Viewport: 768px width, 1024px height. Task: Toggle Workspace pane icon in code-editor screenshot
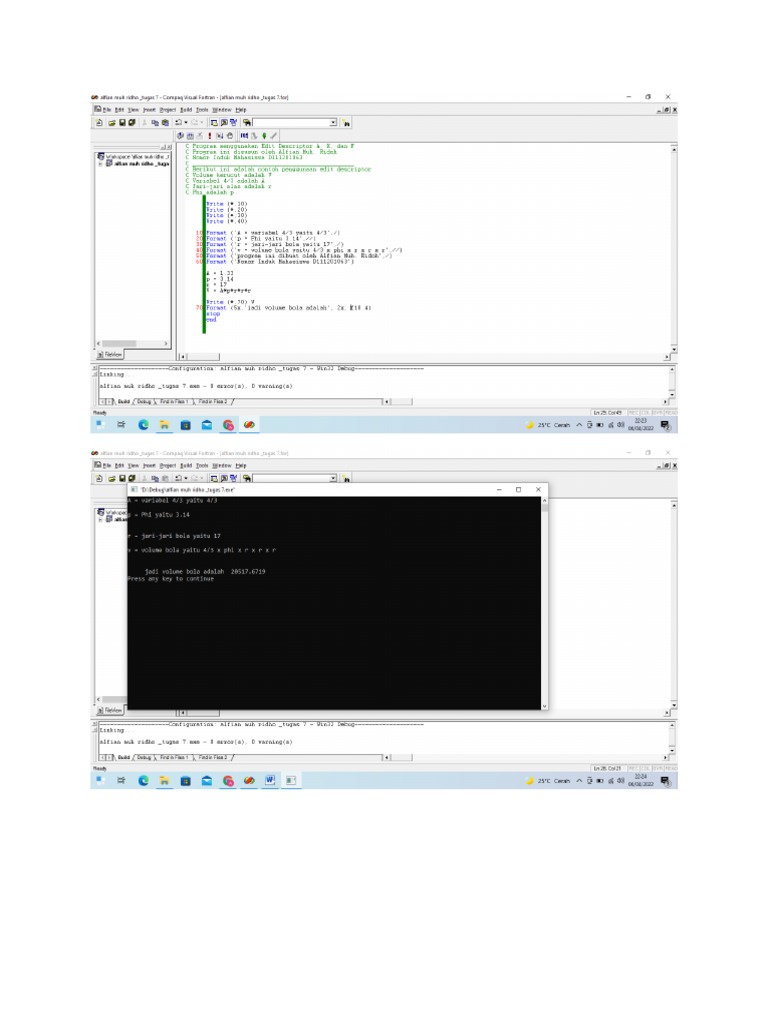click(x=214, y=122)
